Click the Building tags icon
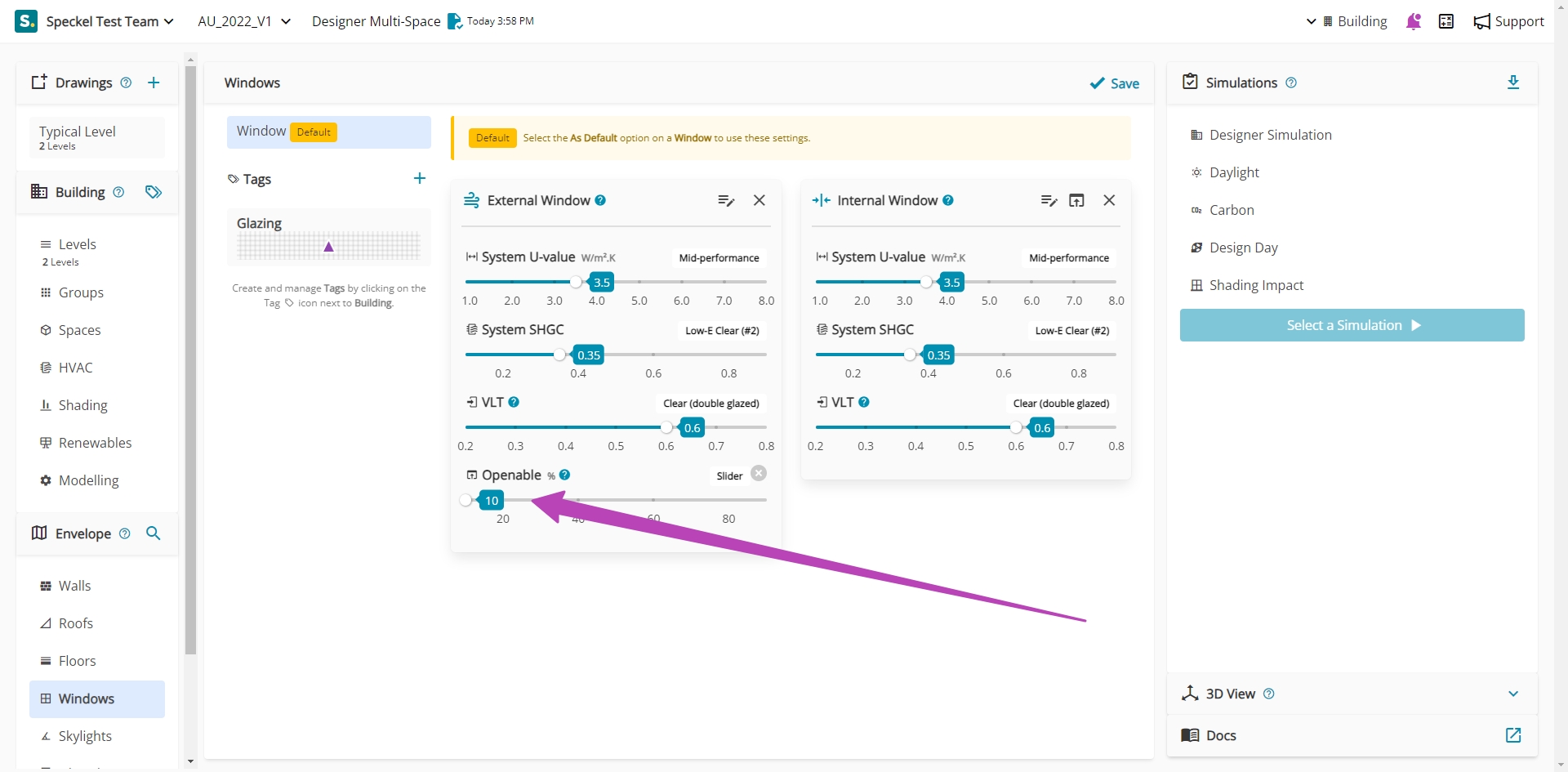This screenshot has height=772, width=1568. [x=154, y=192]
